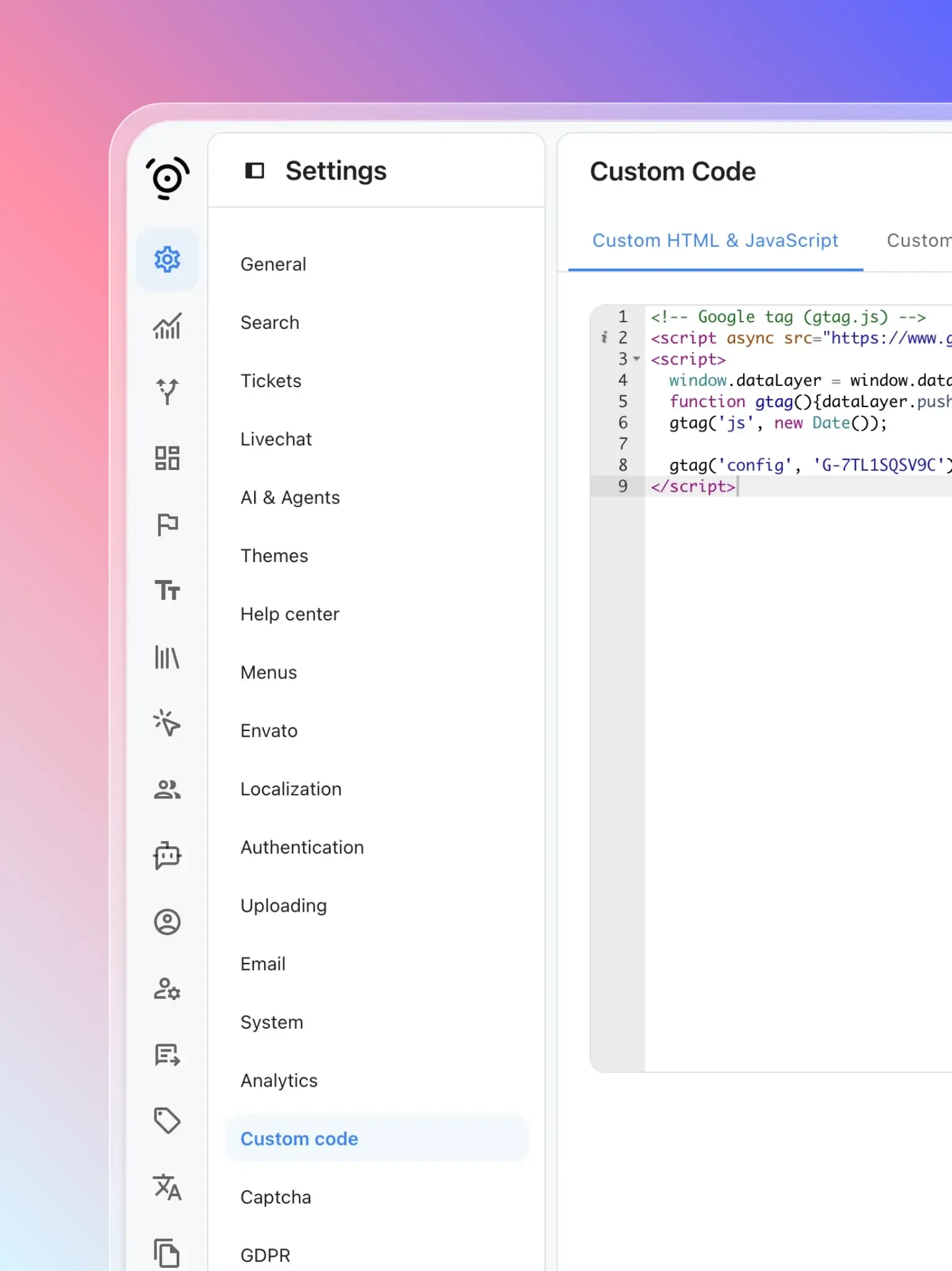Click the app logo icon
This screenshot has height=1271, width=952.
click(167, 178)
